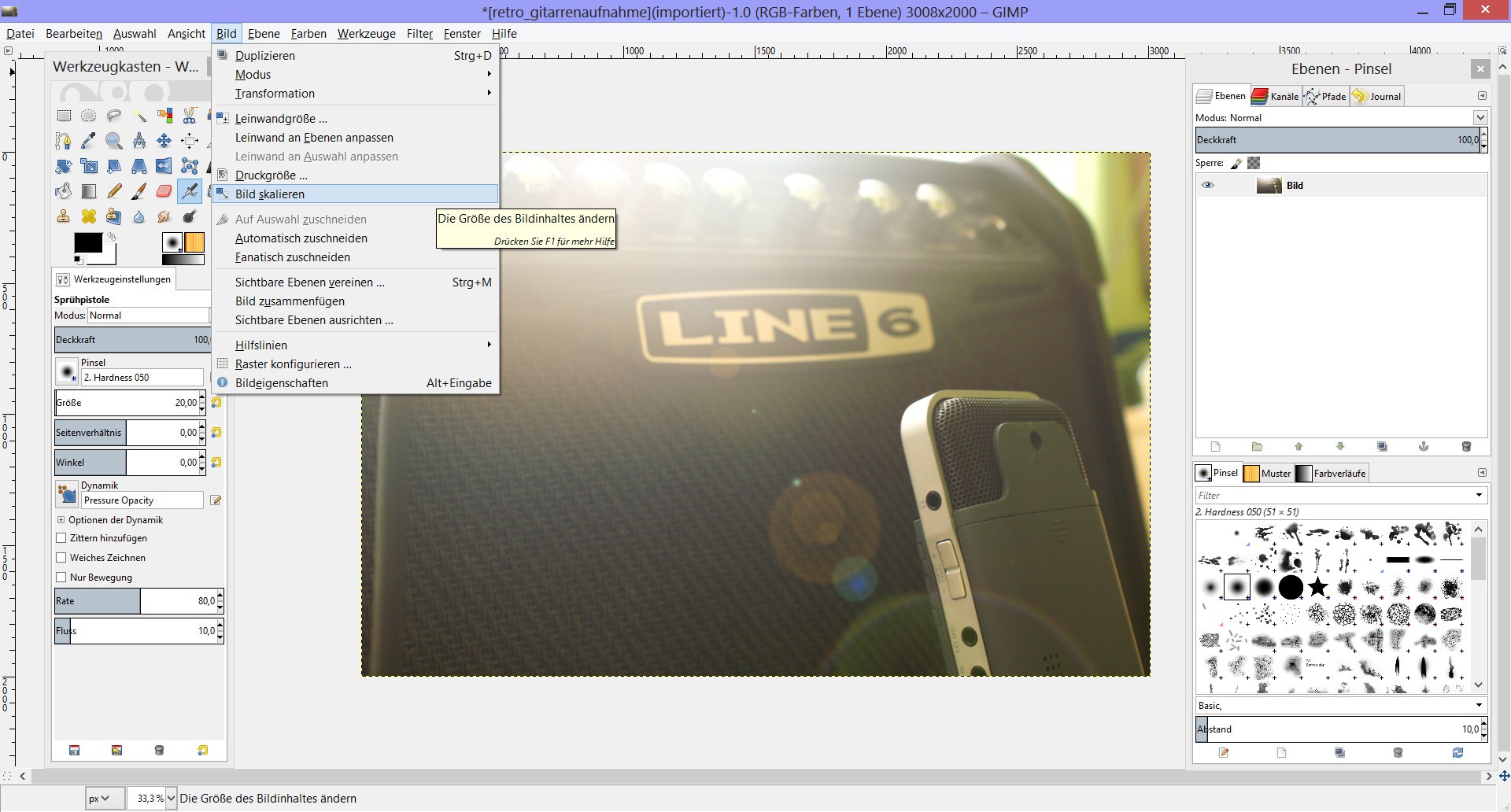Choose Leinwandgröße from the Bild menu

pos(356,119)
